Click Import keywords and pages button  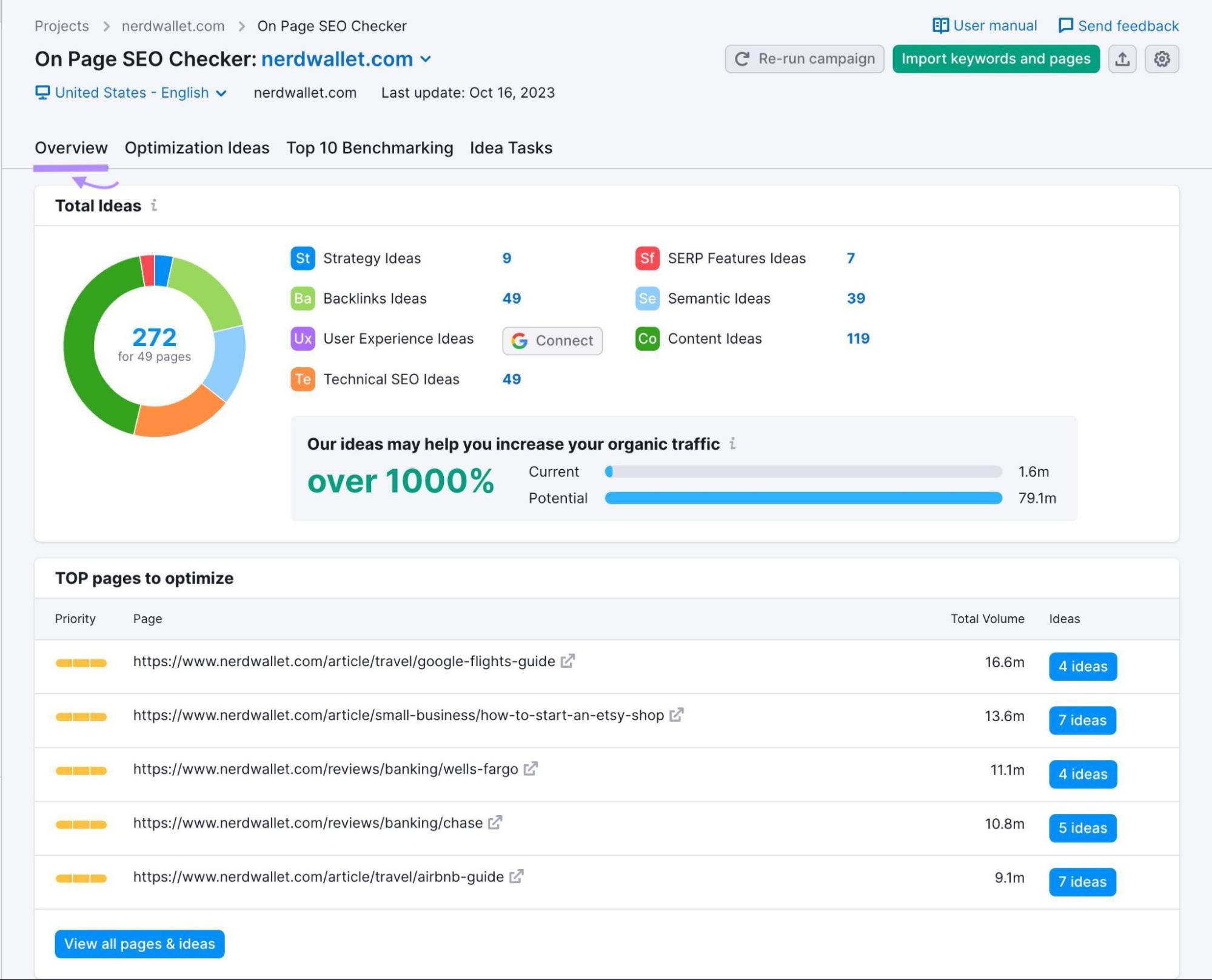tap(996, 59)
